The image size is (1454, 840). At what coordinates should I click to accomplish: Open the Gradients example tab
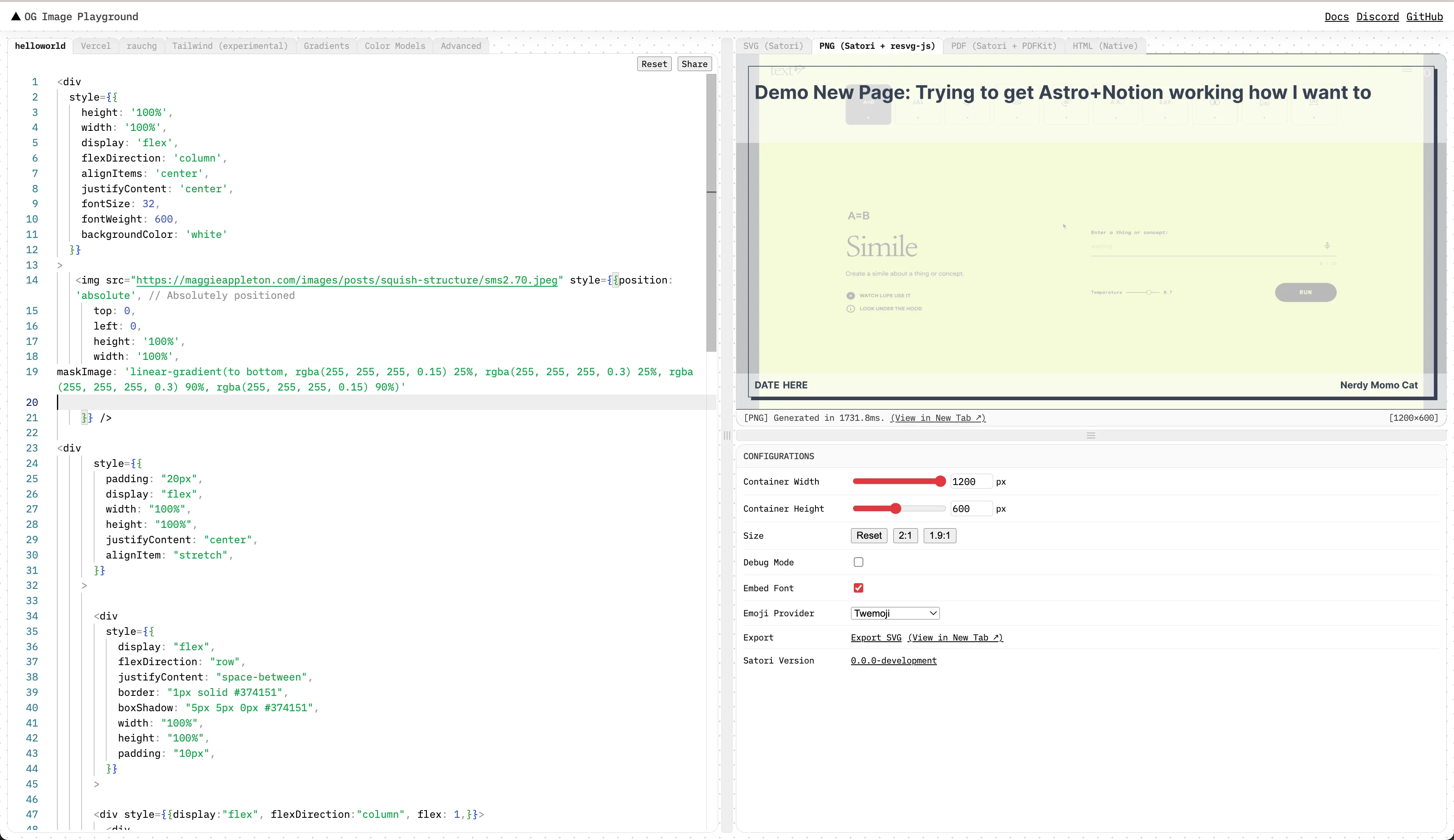326,46
